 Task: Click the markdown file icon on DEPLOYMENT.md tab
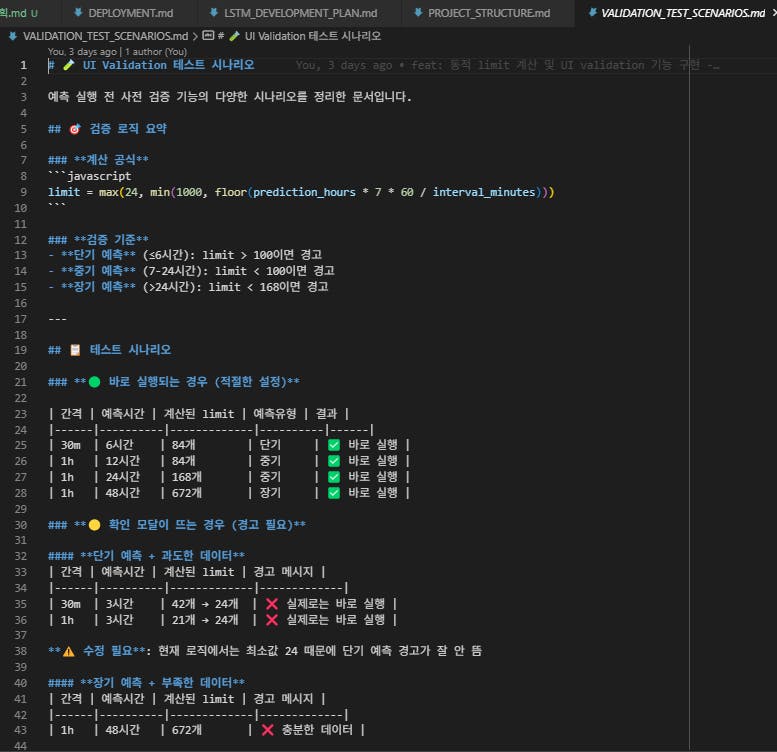click(78, 13)
